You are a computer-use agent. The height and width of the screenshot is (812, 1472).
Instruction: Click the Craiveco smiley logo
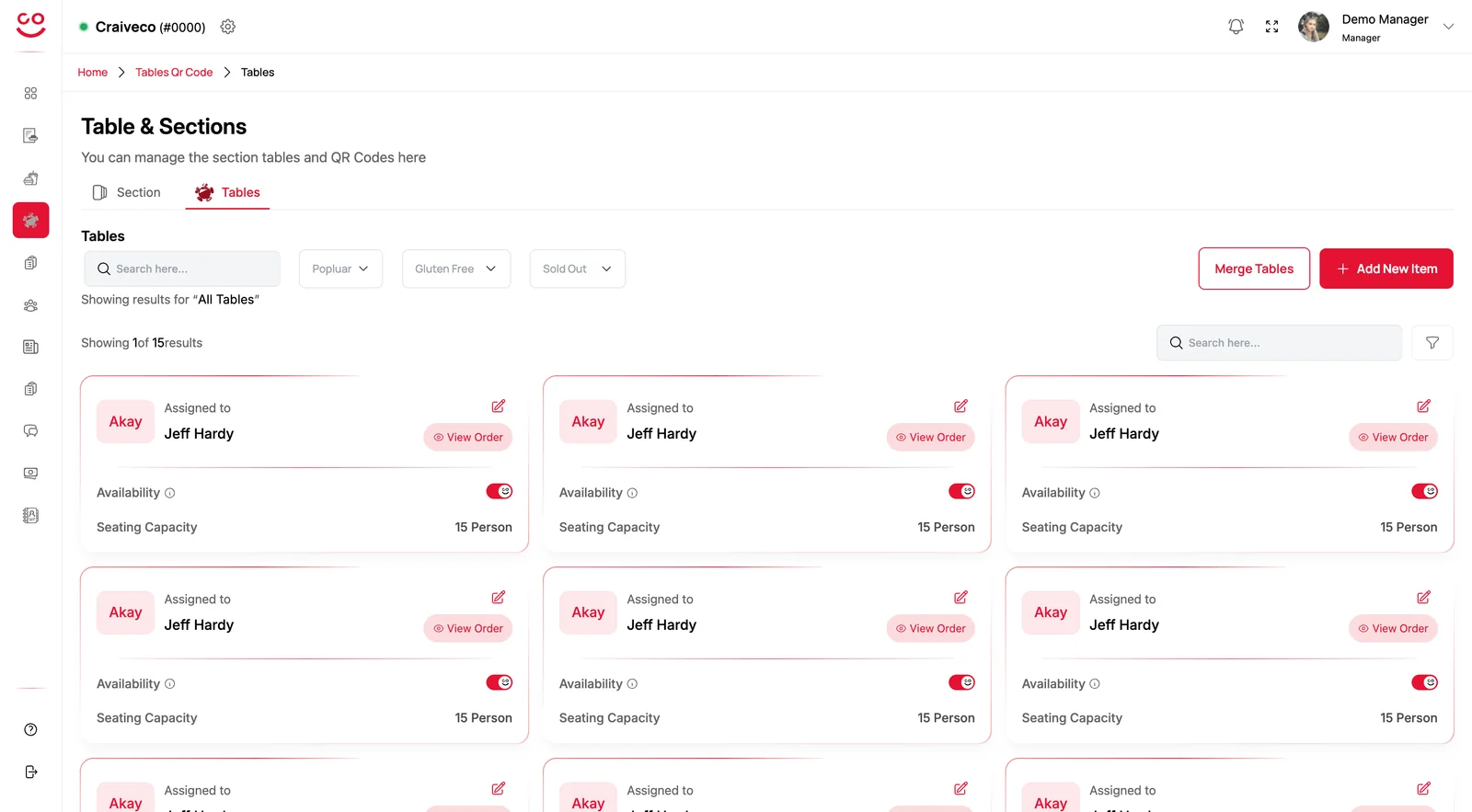pyautogui.click(x=30, y=25)
